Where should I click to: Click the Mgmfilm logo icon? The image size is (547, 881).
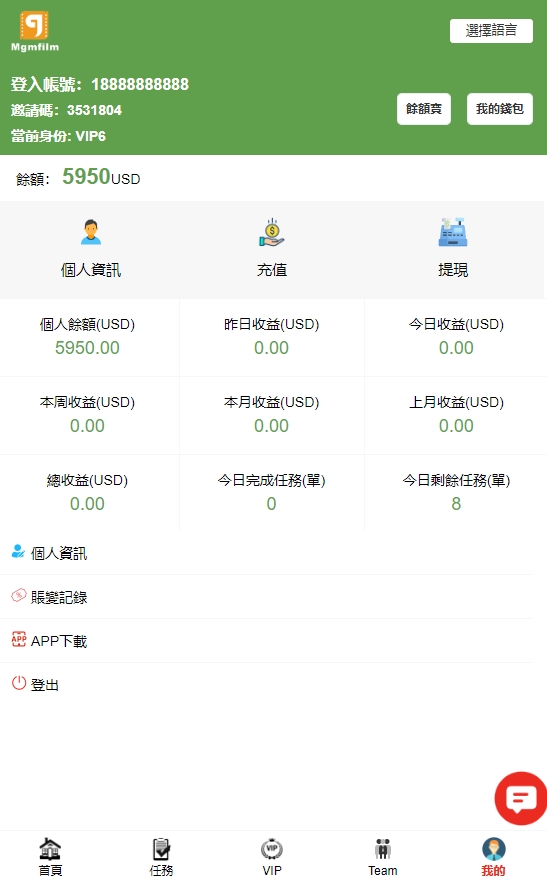(x=34, y=26)
